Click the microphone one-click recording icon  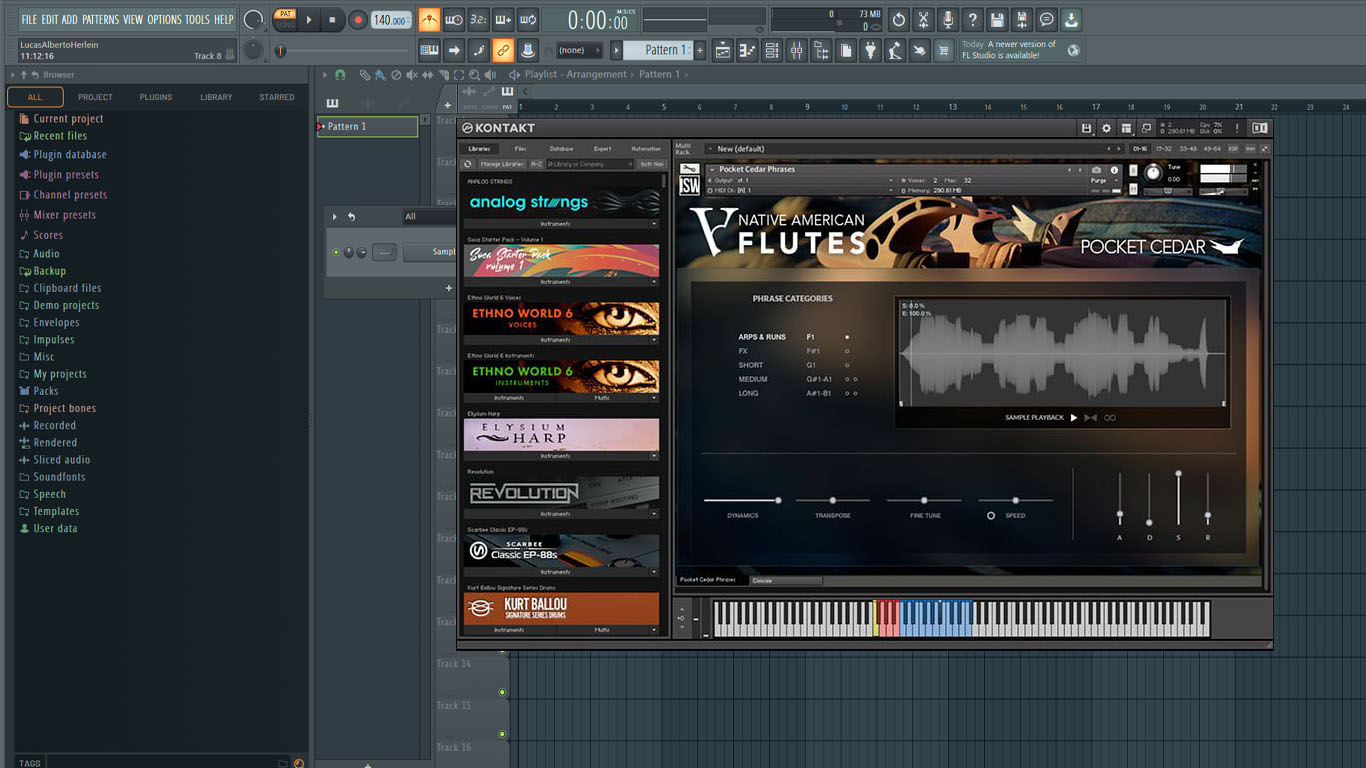tap(947, 19)
